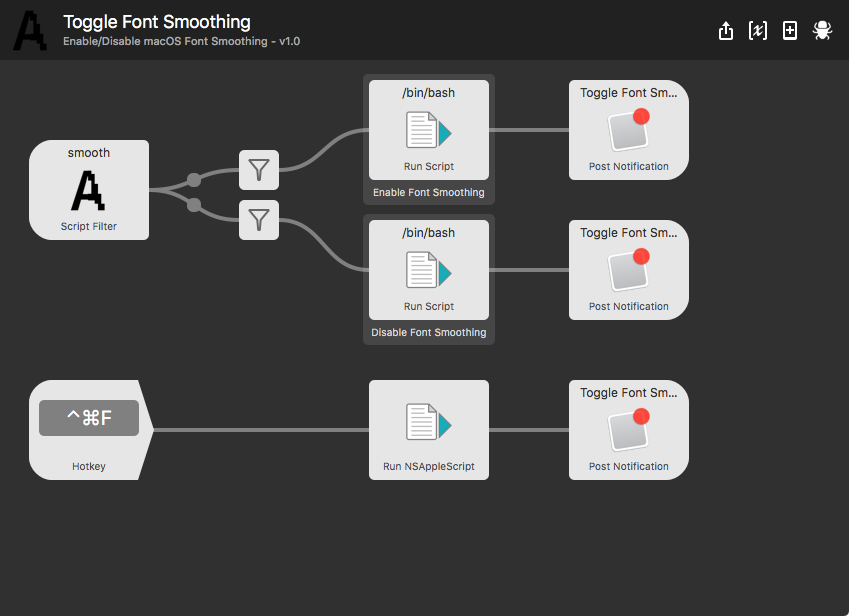Click the 'Toggle Font Smoothing' workflow title
This screenshot has width=849, height=616.
157,22
